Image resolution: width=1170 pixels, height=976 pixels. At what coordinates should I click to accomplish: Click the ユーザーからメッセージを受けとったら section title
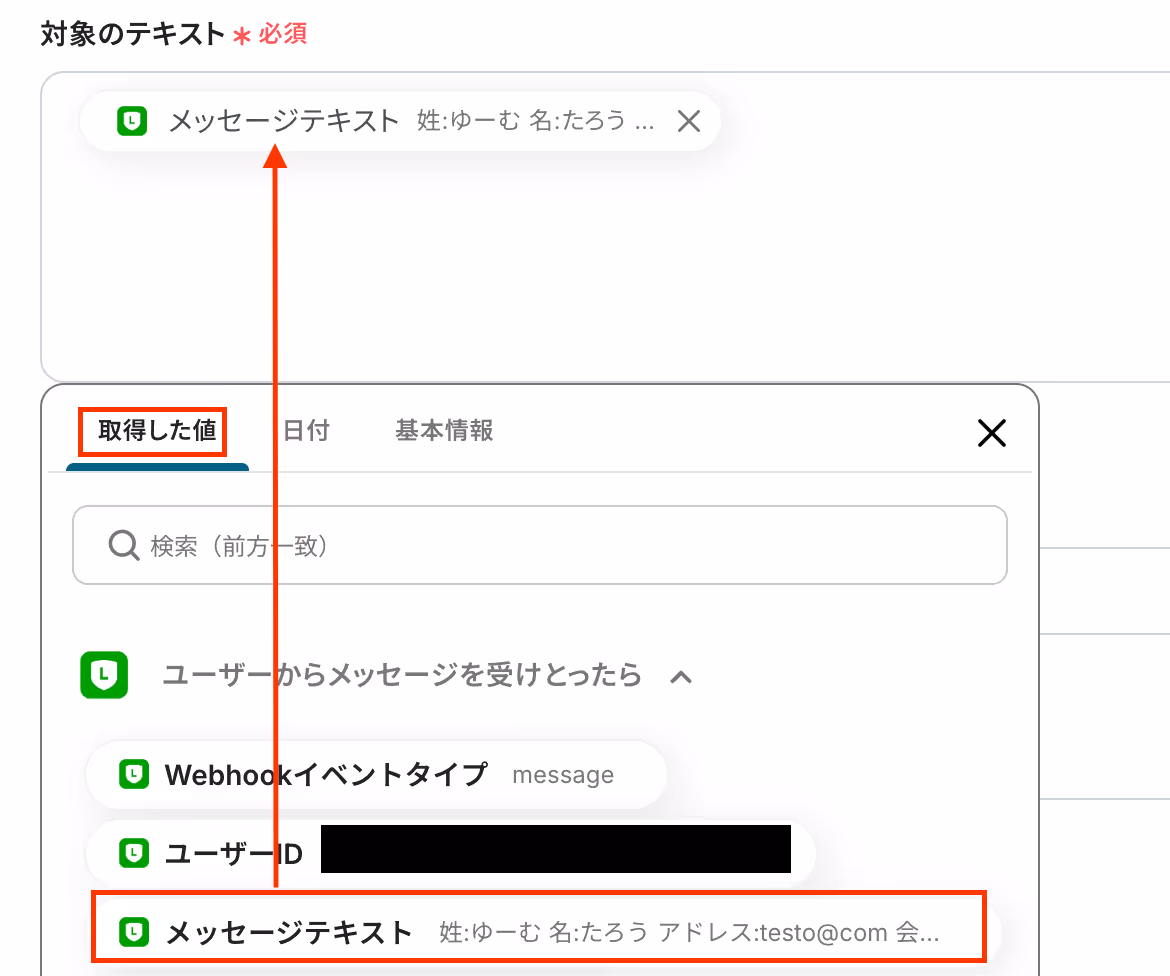click(x=402, y=675)
